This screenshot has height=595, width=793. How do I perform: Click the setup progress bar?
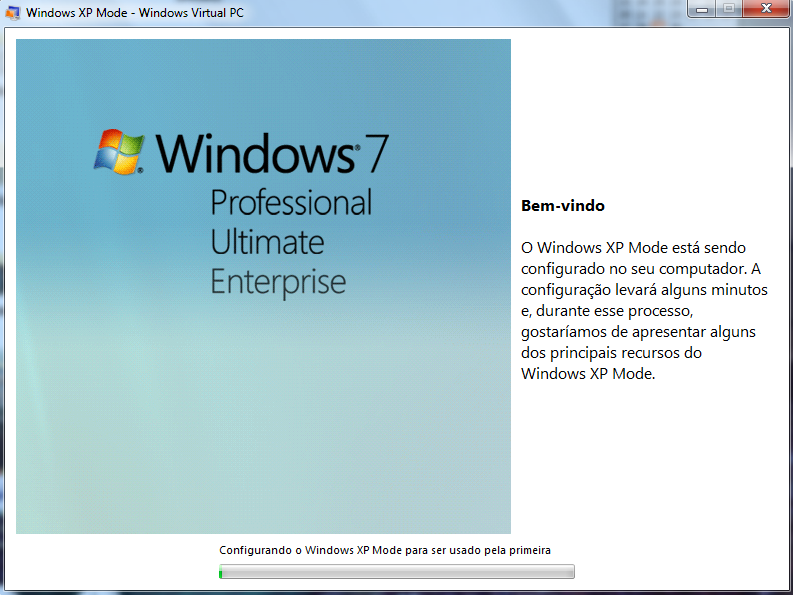pos(396,572)
